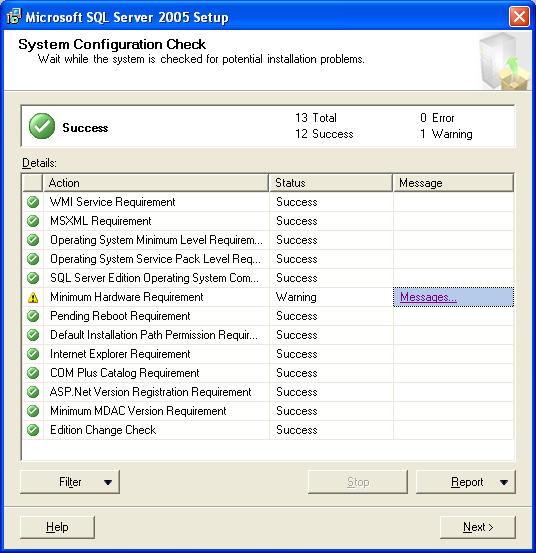Click the Message column header

[x=453, y=183]
